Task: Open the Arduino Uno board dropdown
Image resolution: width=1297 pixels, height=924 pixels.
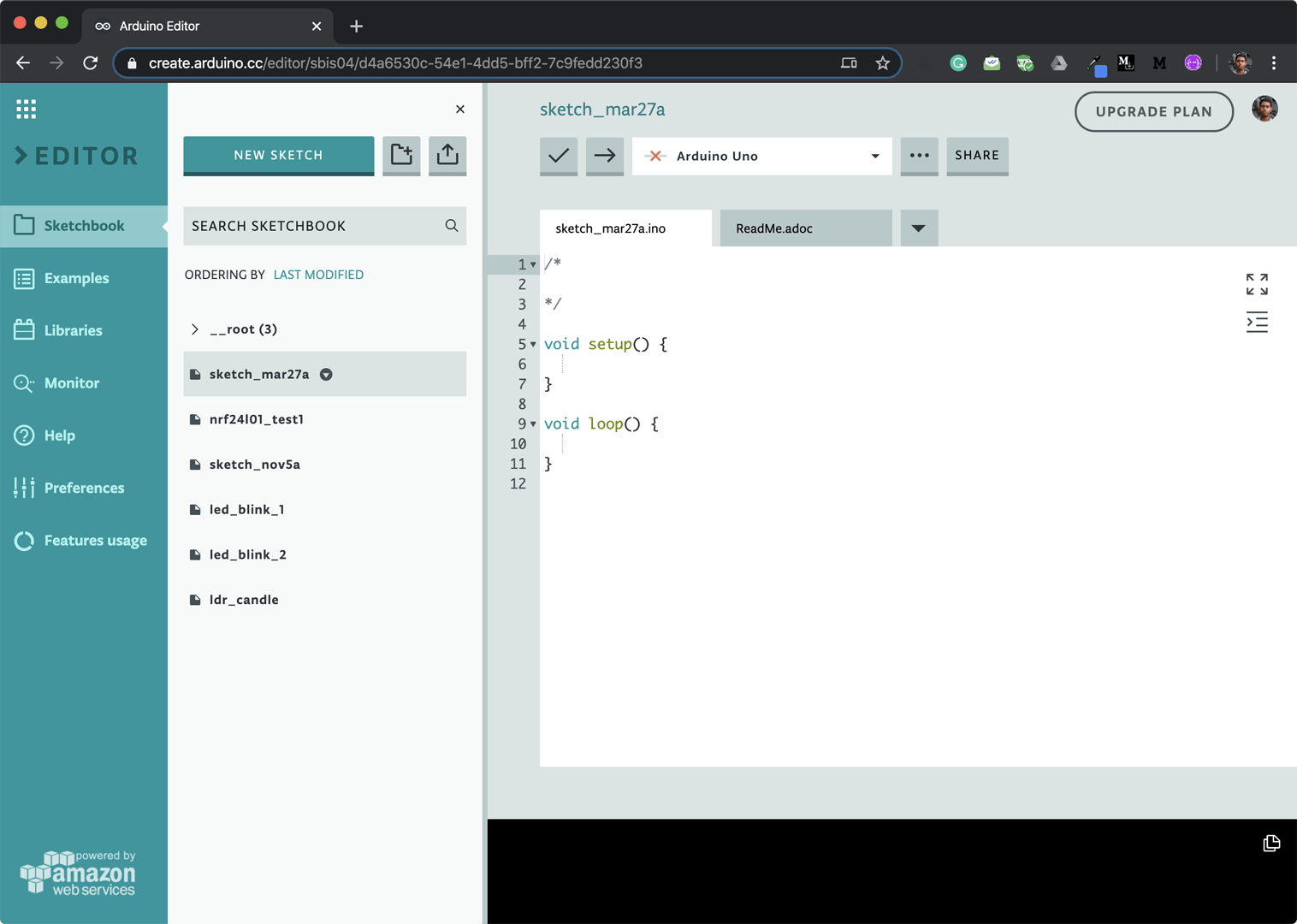Action: [761, 156]
